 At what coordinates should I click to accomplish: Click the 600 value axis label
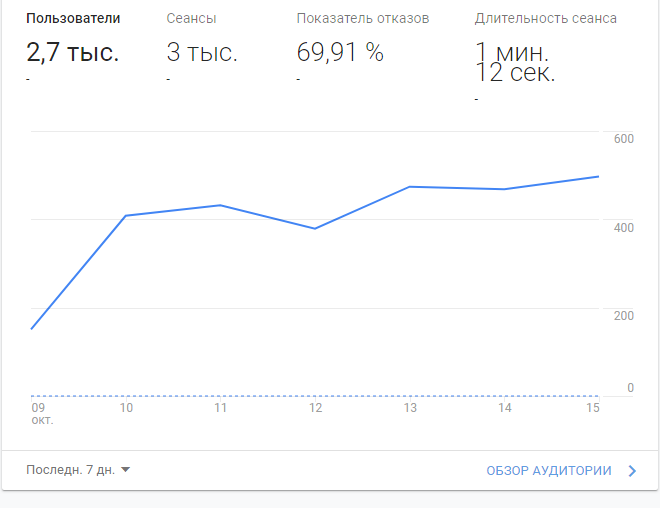[623, 139]
